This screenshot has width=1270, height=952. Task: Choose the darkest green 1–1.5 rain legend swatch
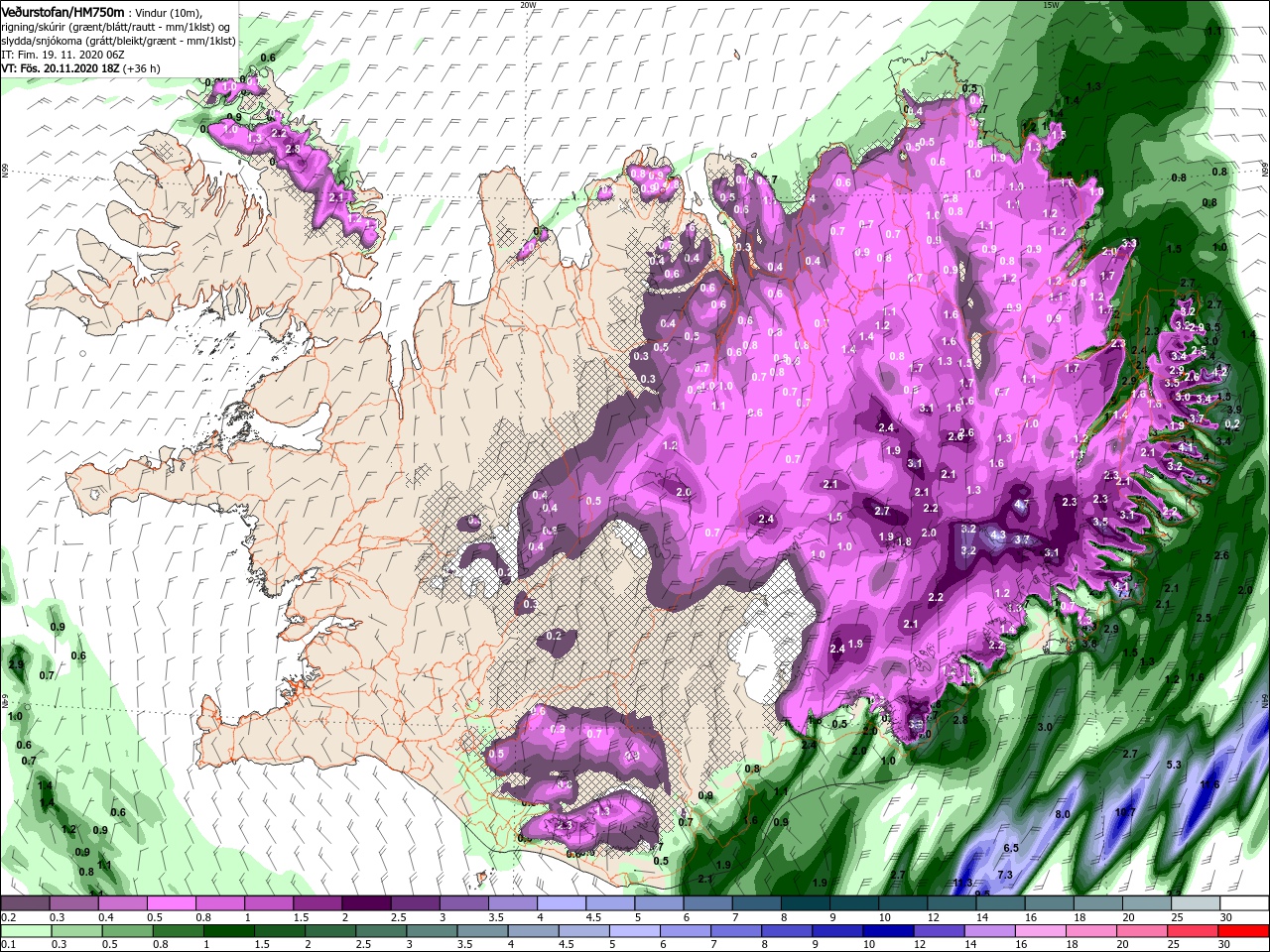click(x=229, y=930)
